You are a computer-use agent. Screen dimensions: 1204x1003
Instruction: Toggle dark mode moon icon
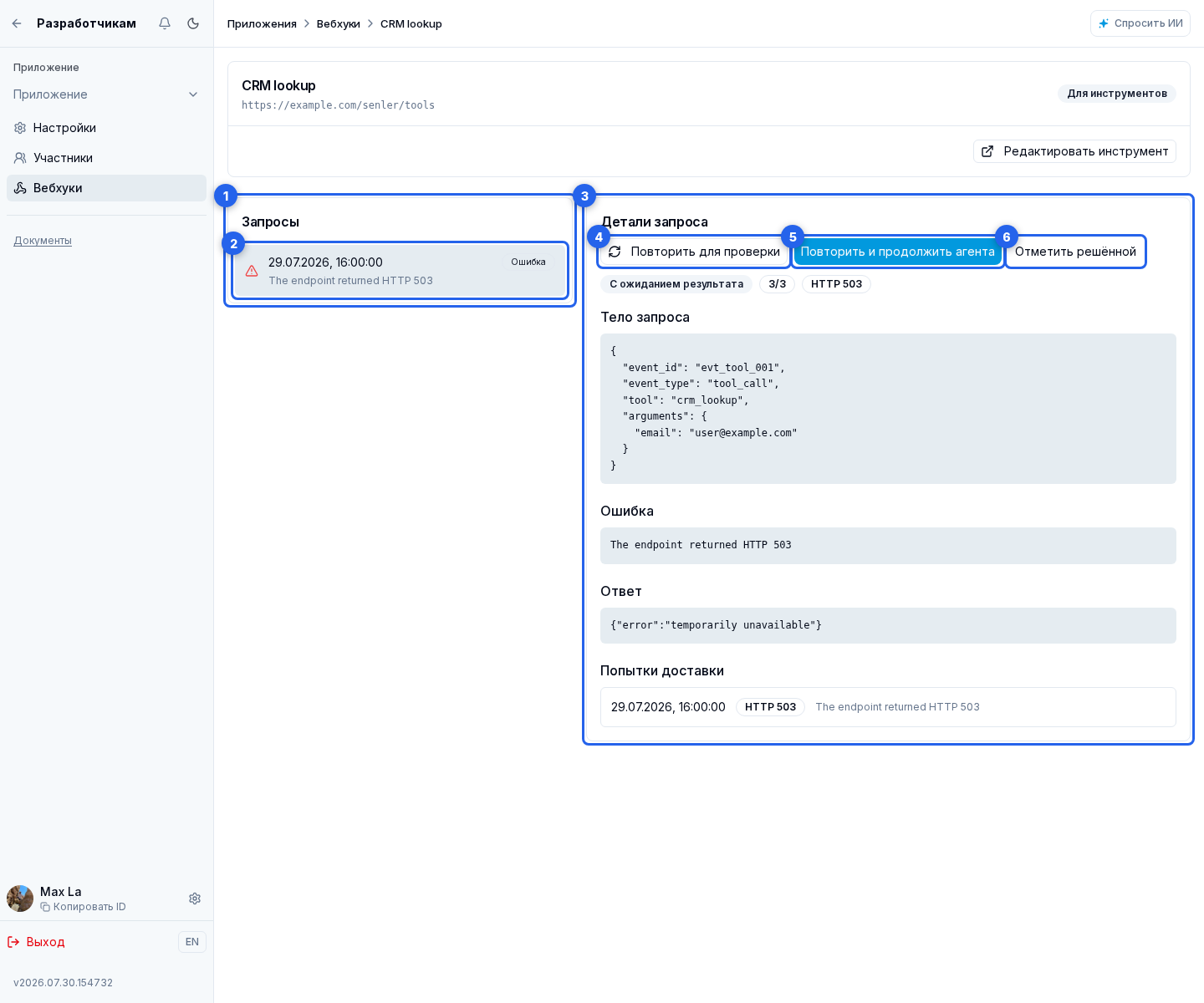tap(193, 23)
